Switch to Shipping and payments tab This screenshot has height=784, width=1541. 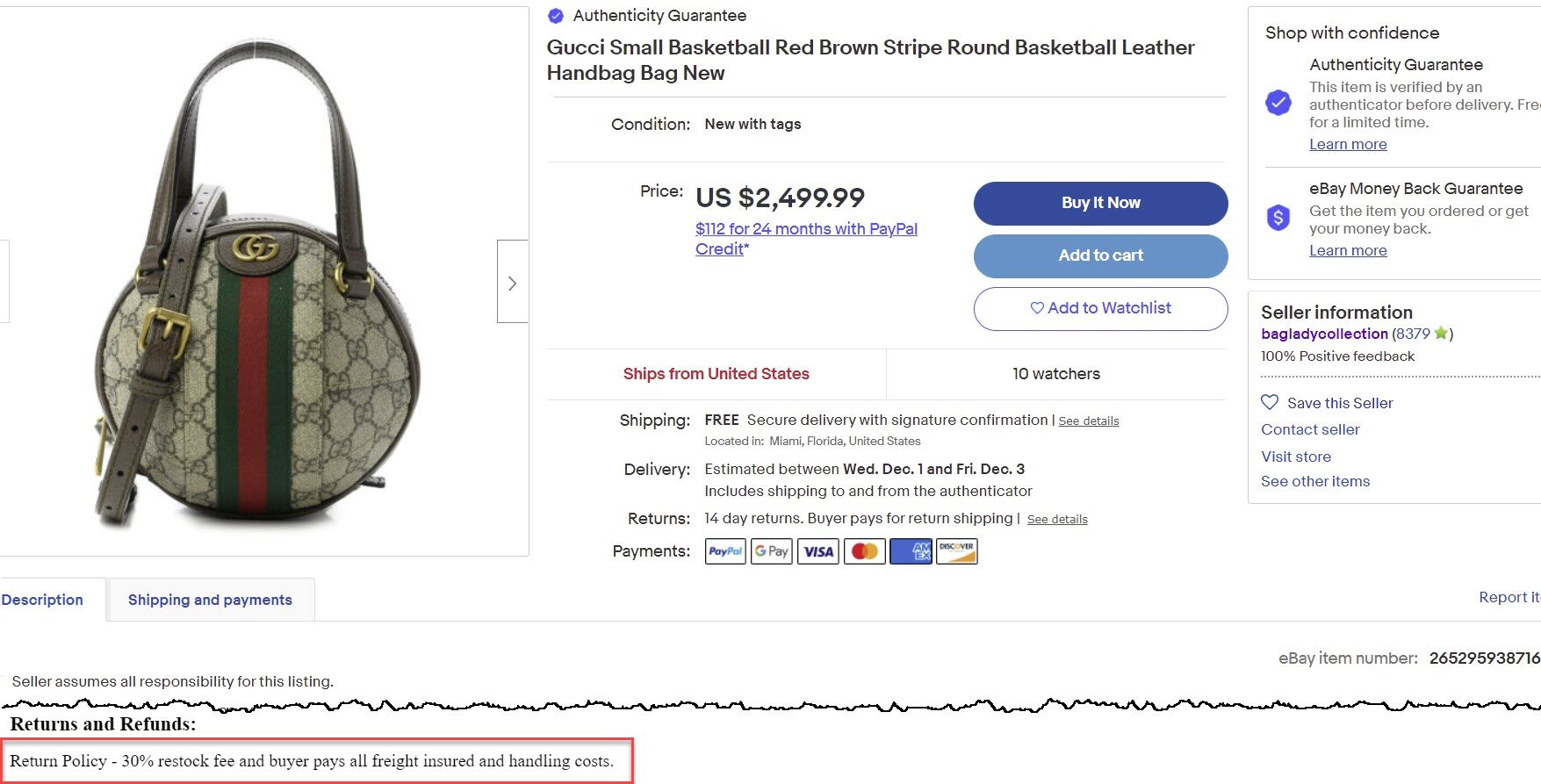click(210, 600)
